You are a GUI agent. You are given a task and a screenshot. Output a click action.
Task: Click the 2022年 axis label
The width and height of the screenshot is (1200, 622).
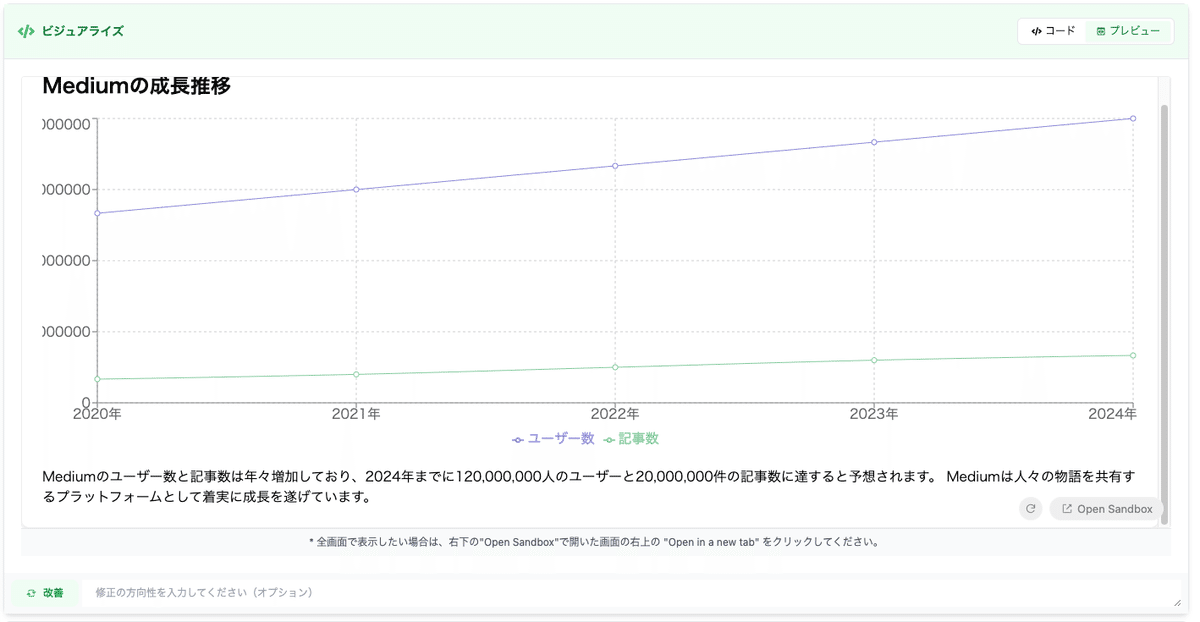click(x=615, y=413)
